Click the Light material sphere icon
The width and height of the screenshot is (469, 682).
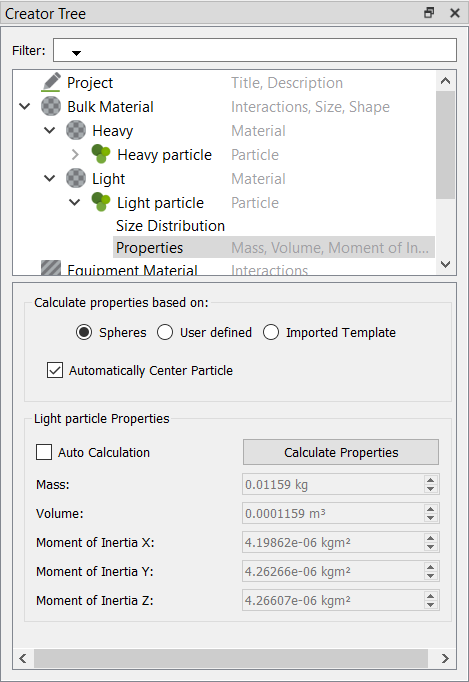coord(76,178)
